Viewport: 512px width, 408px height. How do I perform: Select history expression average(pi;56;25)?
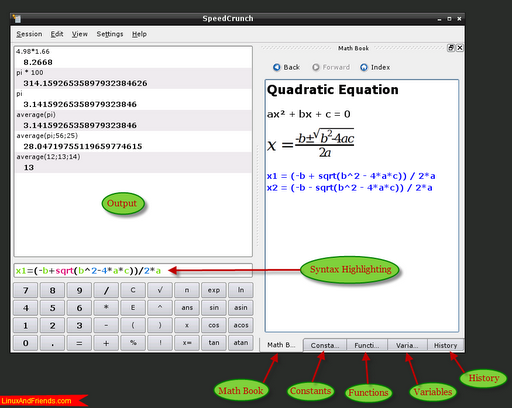pyautogui.click(x=47, y=136)
